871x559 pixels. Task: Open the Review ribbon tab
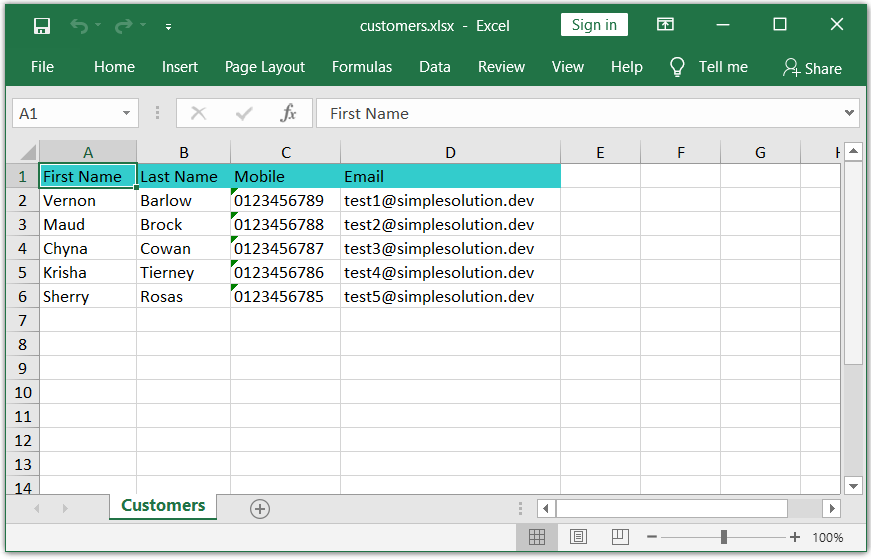(501, 67)
